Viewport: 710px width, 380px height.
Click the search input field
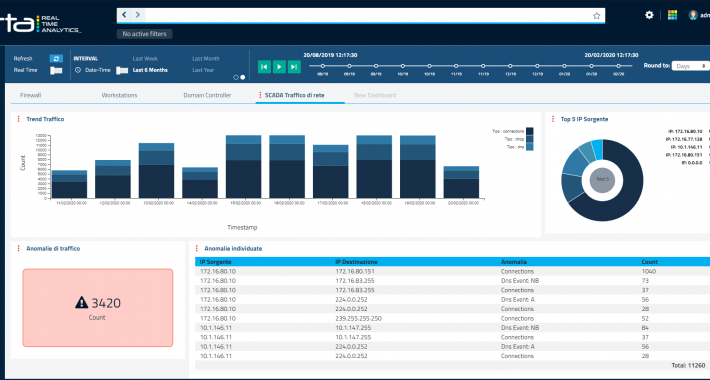click(367, 15)
